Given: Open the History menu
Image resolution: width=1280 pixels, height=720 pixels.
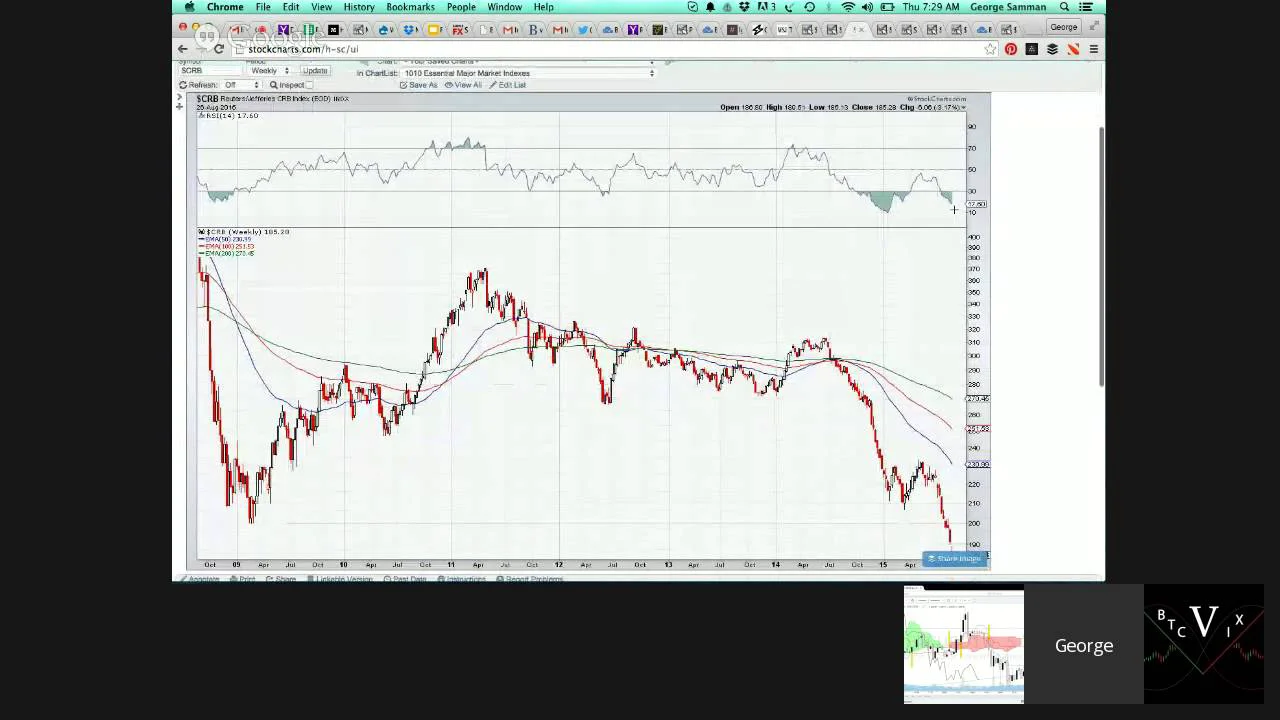Looking at the screenshot, I should pos(358,7).
